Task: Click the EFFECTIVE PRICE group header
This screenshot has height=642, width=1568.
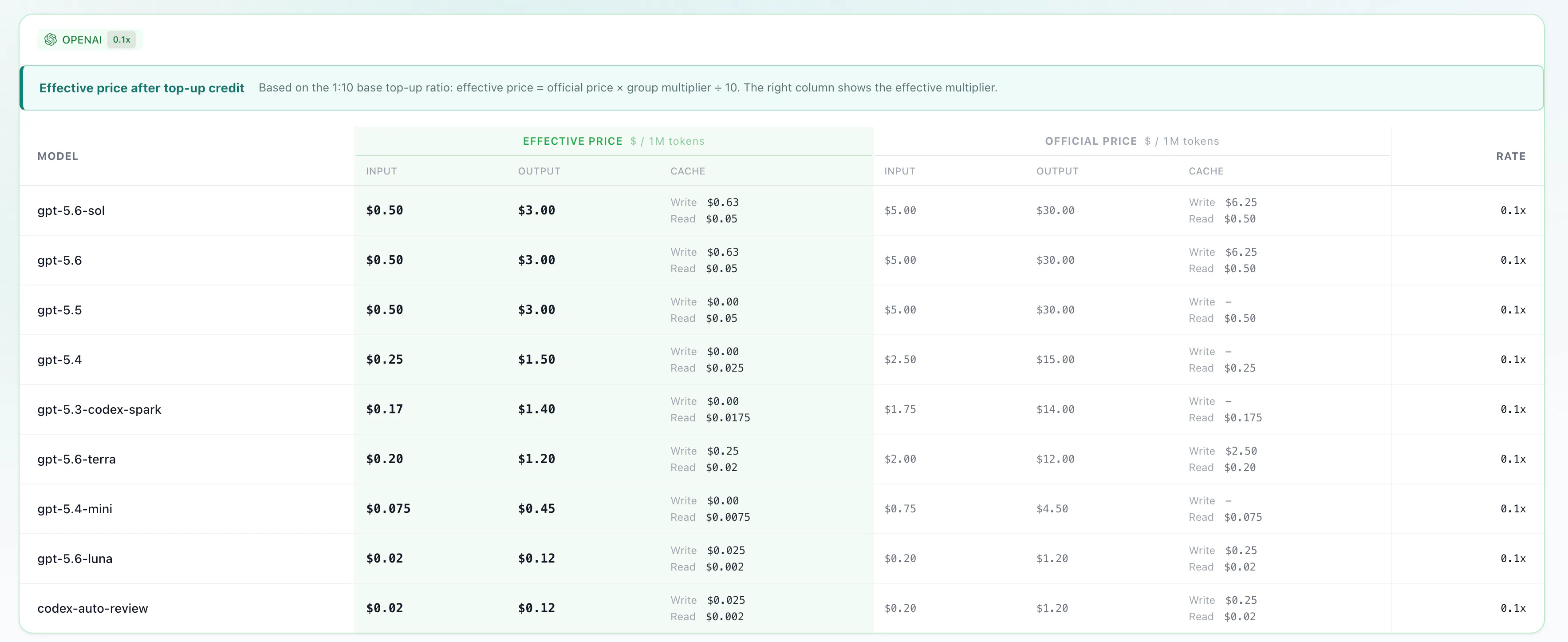Action: 572,141
